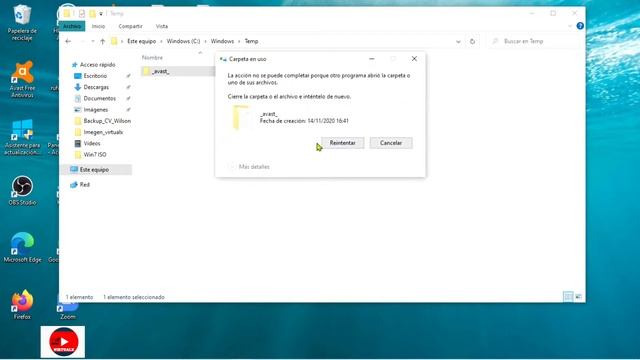Minimize the Carpeta en uso dialog
This screenshot has height=360, width=640.
(371, 59)
